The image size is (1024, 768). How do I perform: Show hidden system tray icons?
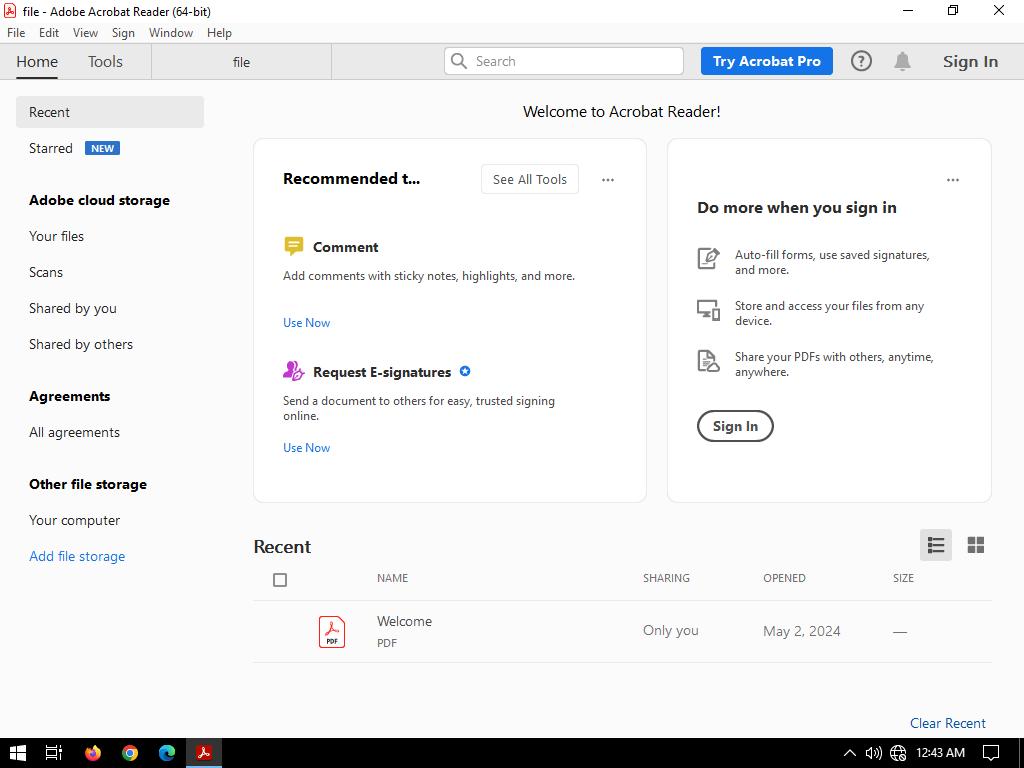(849, 753)
